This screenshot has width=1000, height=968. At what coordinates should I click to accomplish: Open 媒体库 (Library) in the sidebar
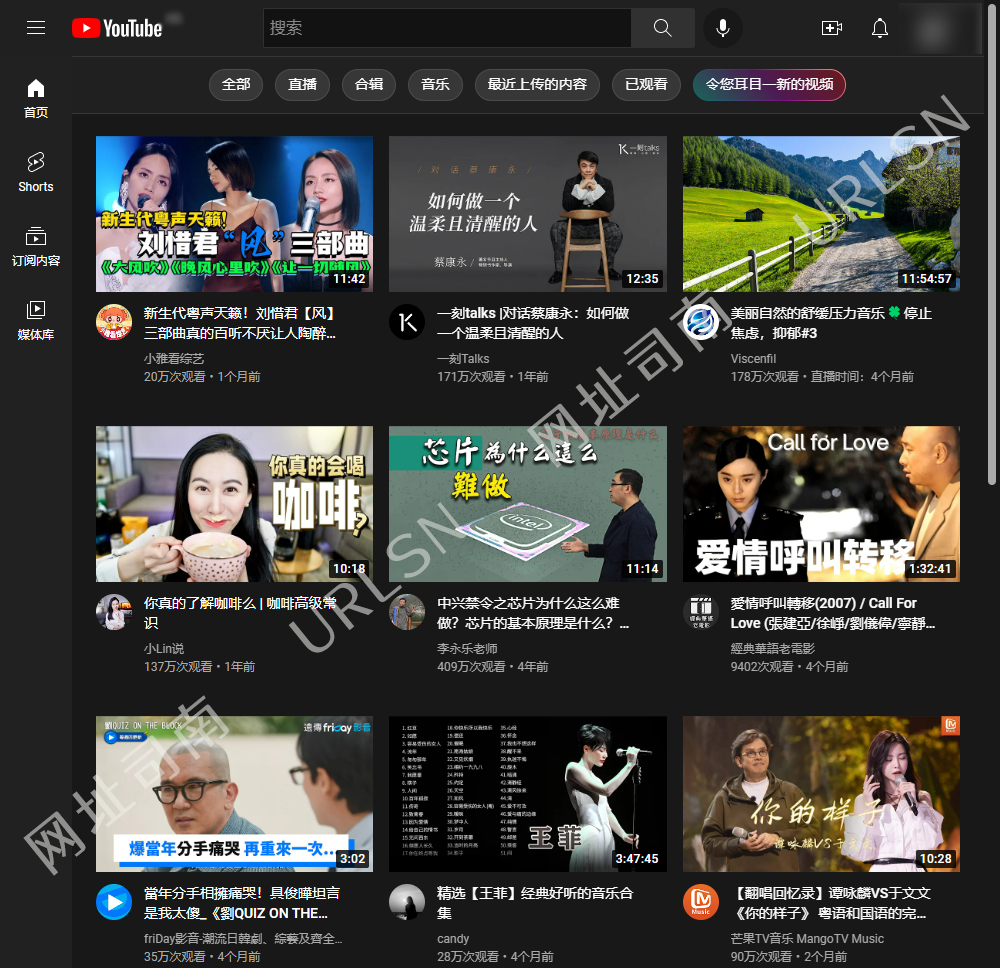(x=35, y=320)
